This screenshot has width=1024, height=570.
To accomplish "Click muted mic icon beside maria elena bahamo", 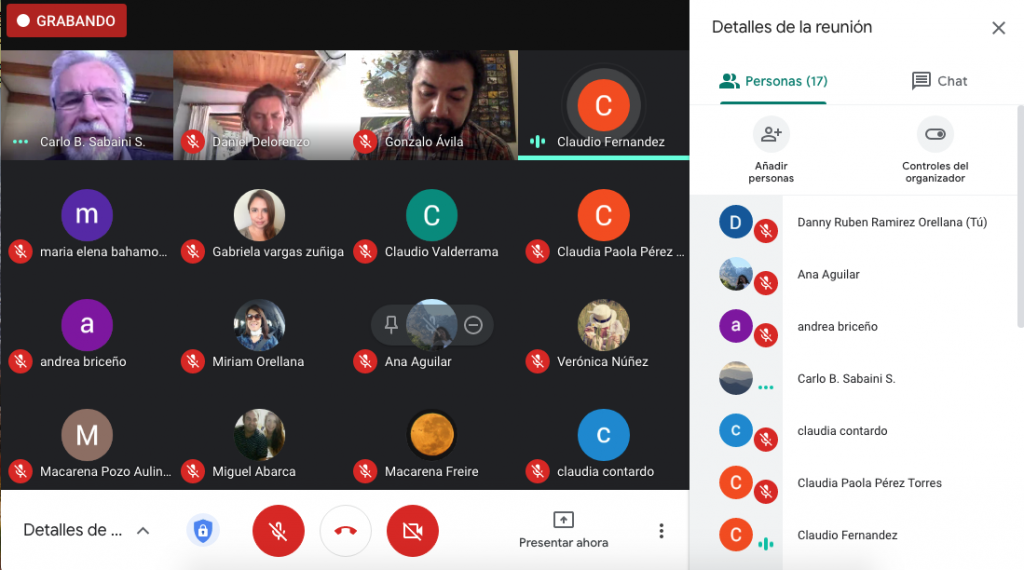I will click(x=20, y=251).
